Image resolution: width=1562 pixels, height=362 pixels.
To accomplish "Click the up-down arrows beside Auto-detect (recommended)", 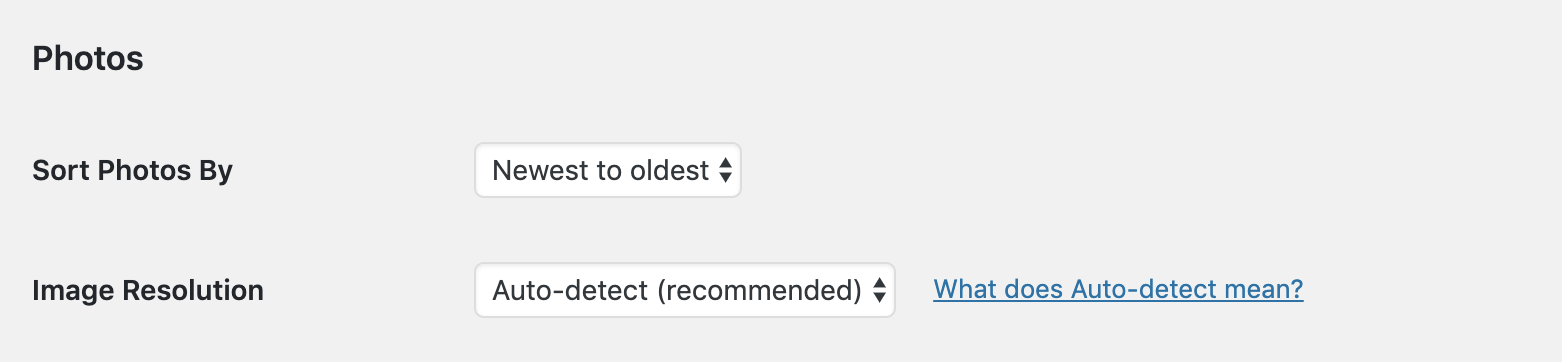I will point(879,290).
